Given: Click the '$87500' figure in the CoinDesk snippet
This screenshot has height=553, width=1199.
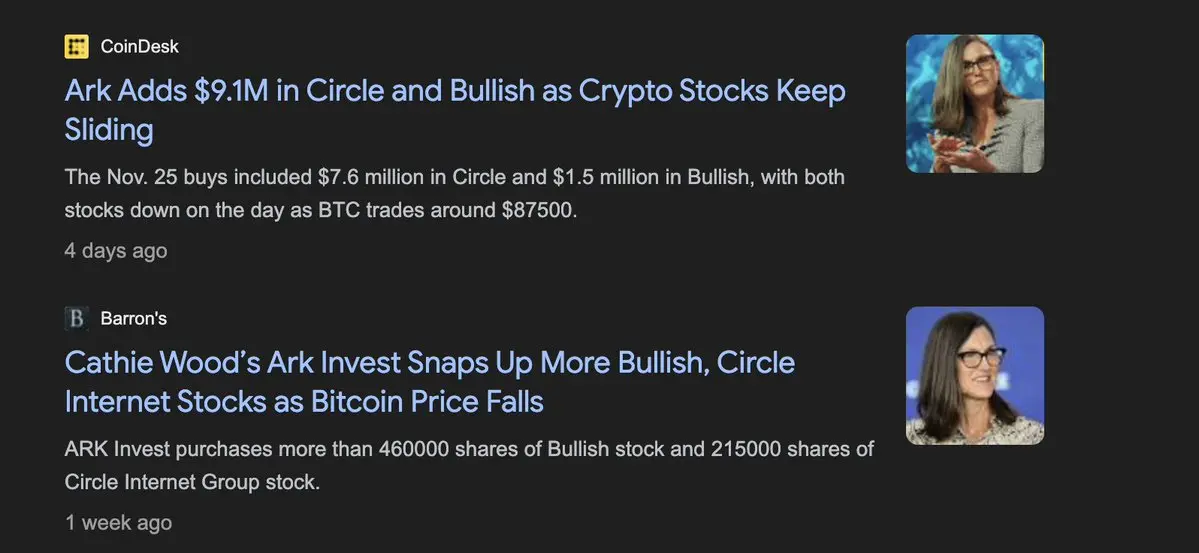Looking at the screenshot, I should [x=539, y=210].
